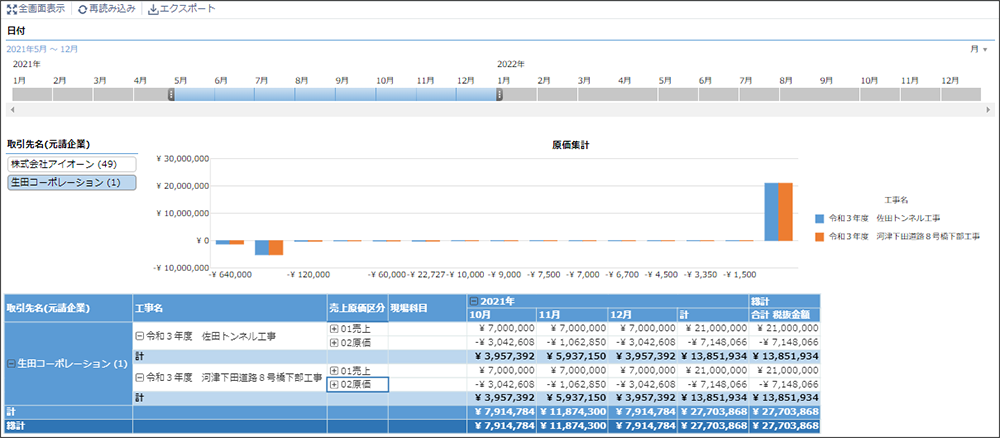Click the left handle of date range
The height and width of the screenshot is (438, 1000).
click(x=172, y=94)
